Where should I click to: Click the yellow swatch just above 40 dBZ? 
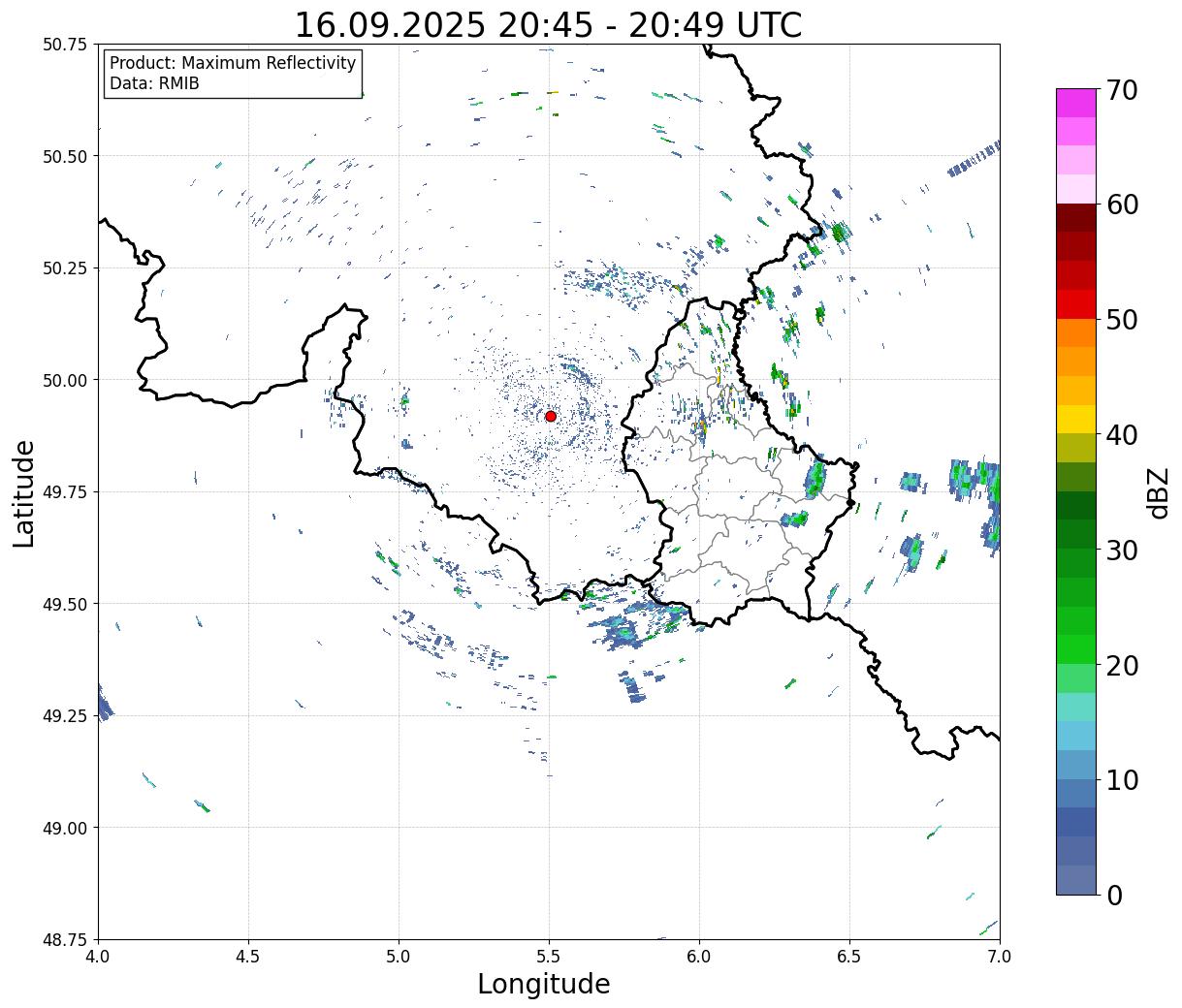point(1076,420)
